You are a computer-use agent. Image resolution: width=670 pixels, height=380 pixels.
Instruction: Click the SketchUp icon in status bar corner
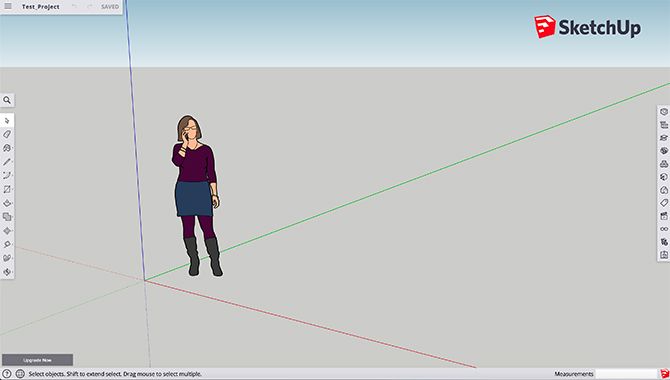(x=664, y=374)
